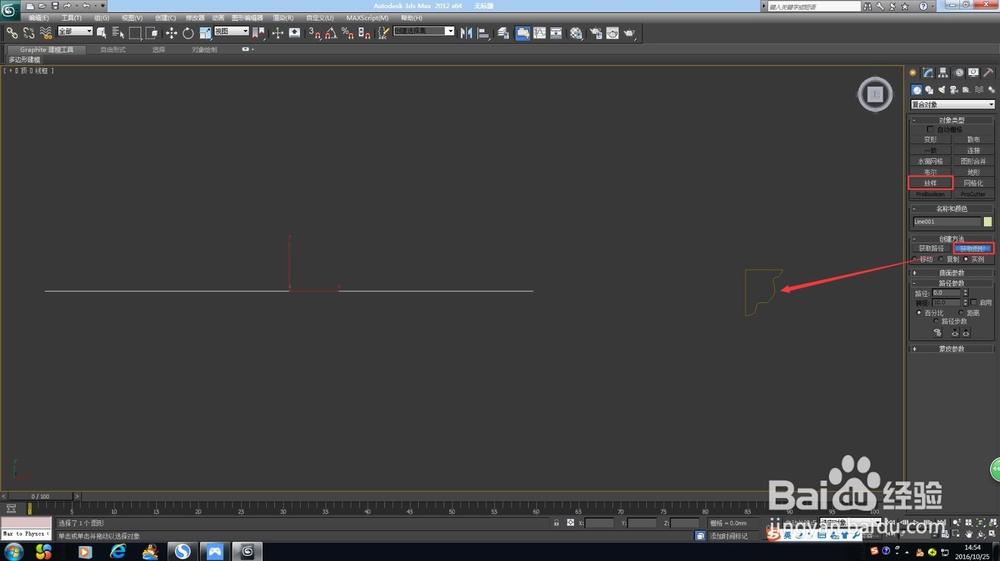Click the object color swatch
The image size is (1000, 561).
988,221
